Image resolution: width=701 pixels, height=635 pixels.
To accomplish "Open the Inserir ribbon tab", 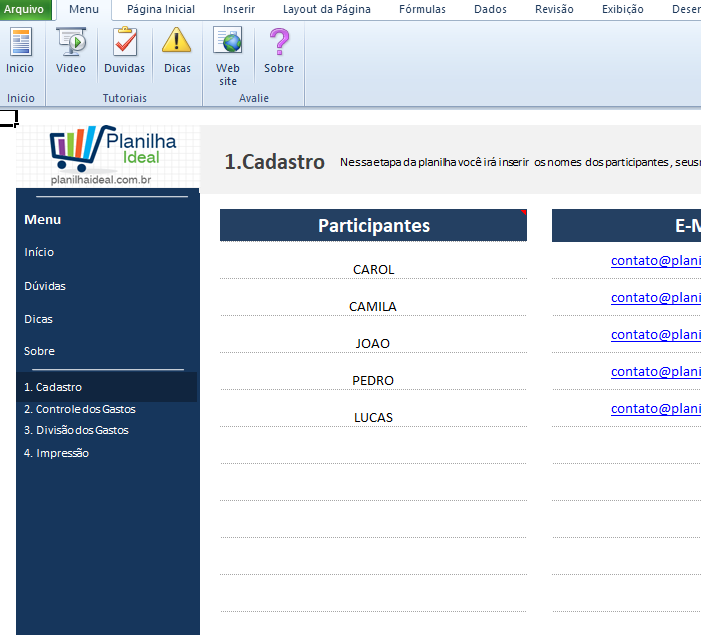I will tap(239, 9).
